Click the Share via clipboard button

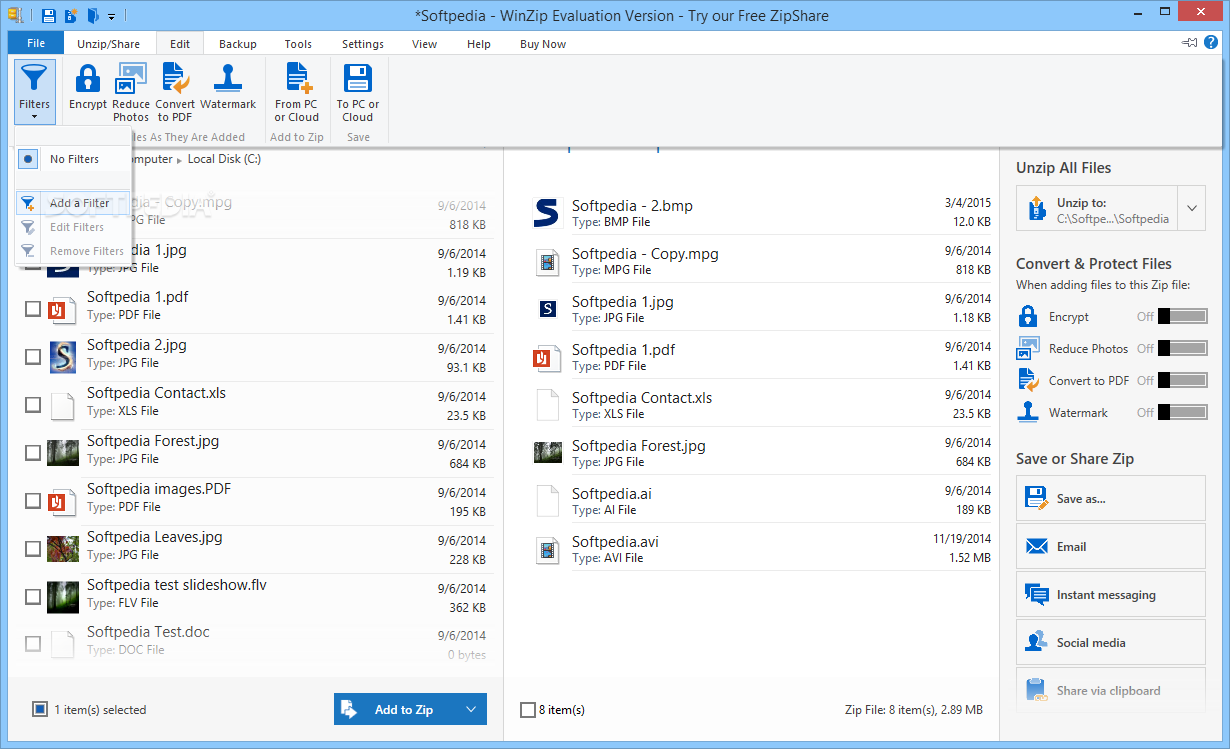1111,690
